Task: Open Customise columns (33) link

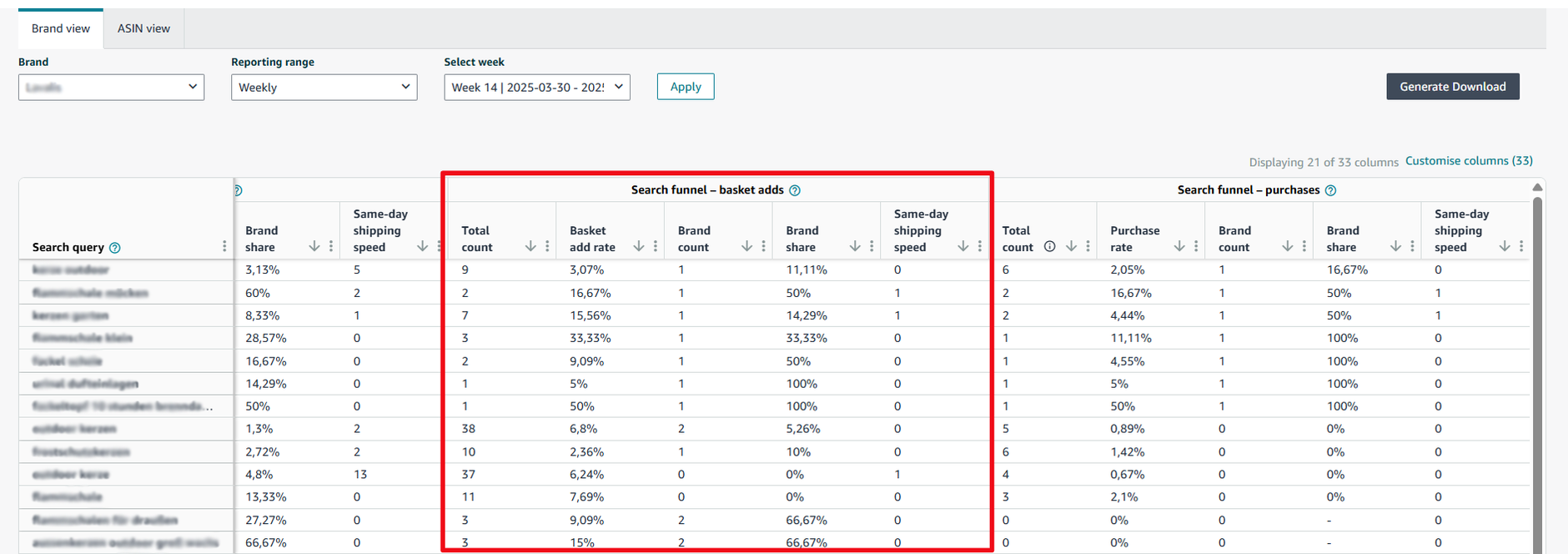Action: tap(1469, 161)
